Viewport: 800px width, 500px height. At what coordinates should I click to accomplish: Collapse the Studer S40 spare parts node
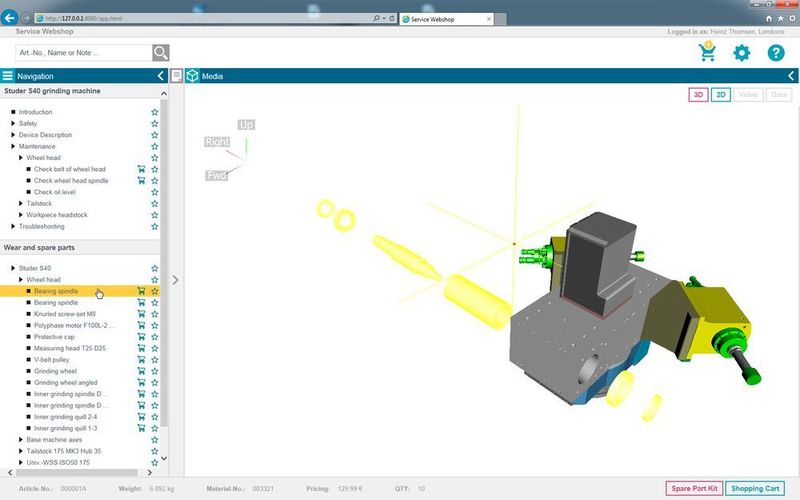point(13,268)
